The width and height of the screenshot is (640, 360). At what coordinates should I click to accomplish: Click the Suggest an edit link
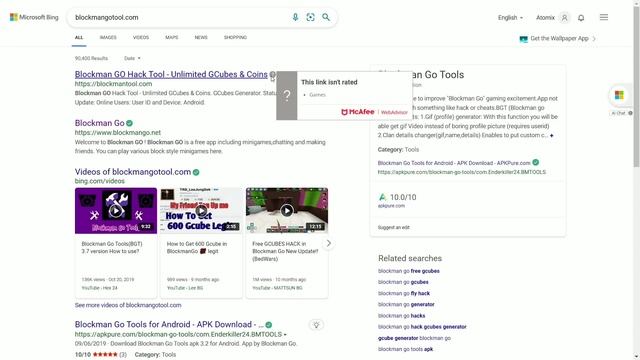tap(393, 227)
